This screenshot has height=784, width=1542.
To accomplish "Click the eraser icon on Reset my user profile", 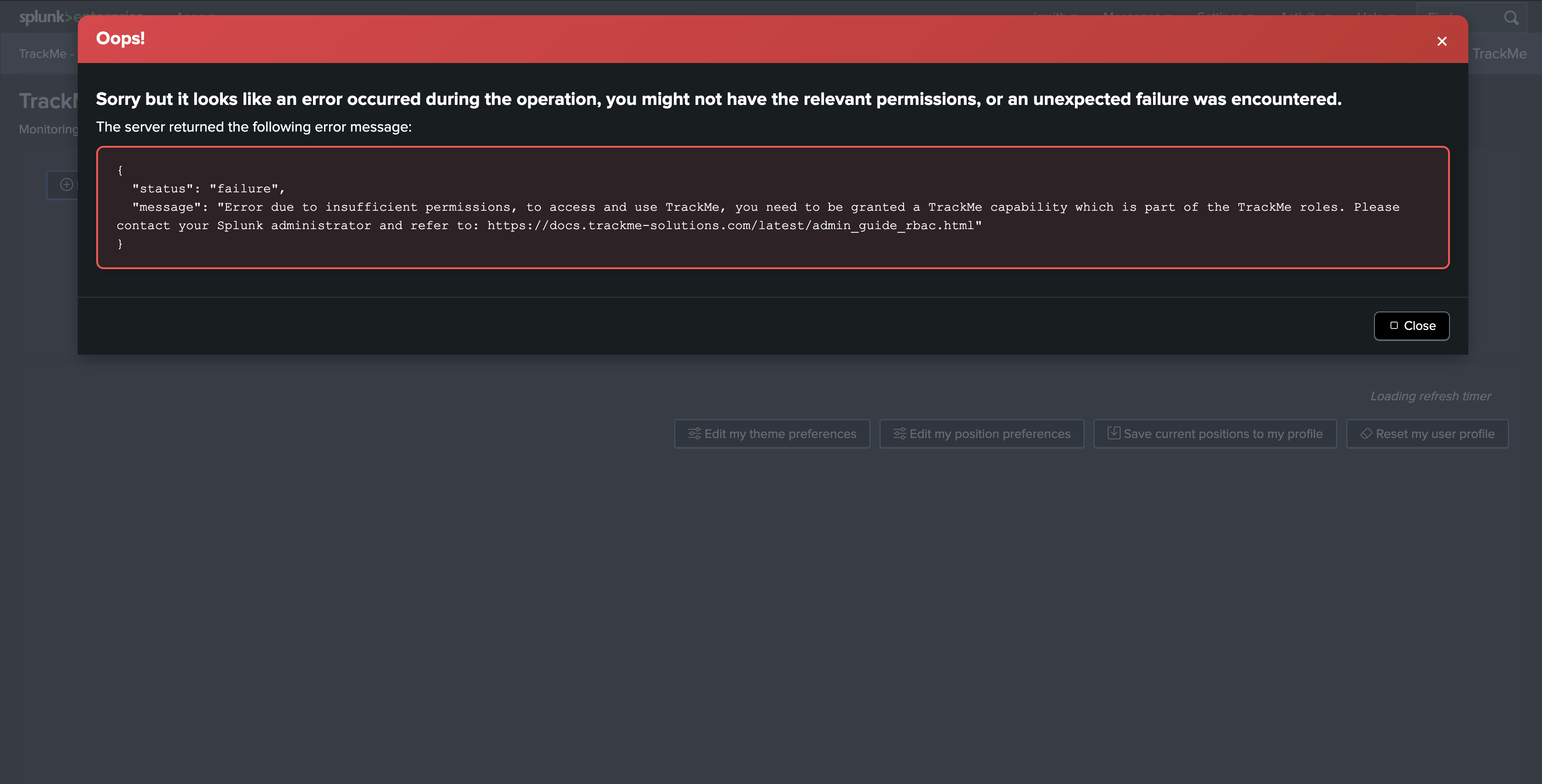I will pyautogui.click(x=1366, y=433).
